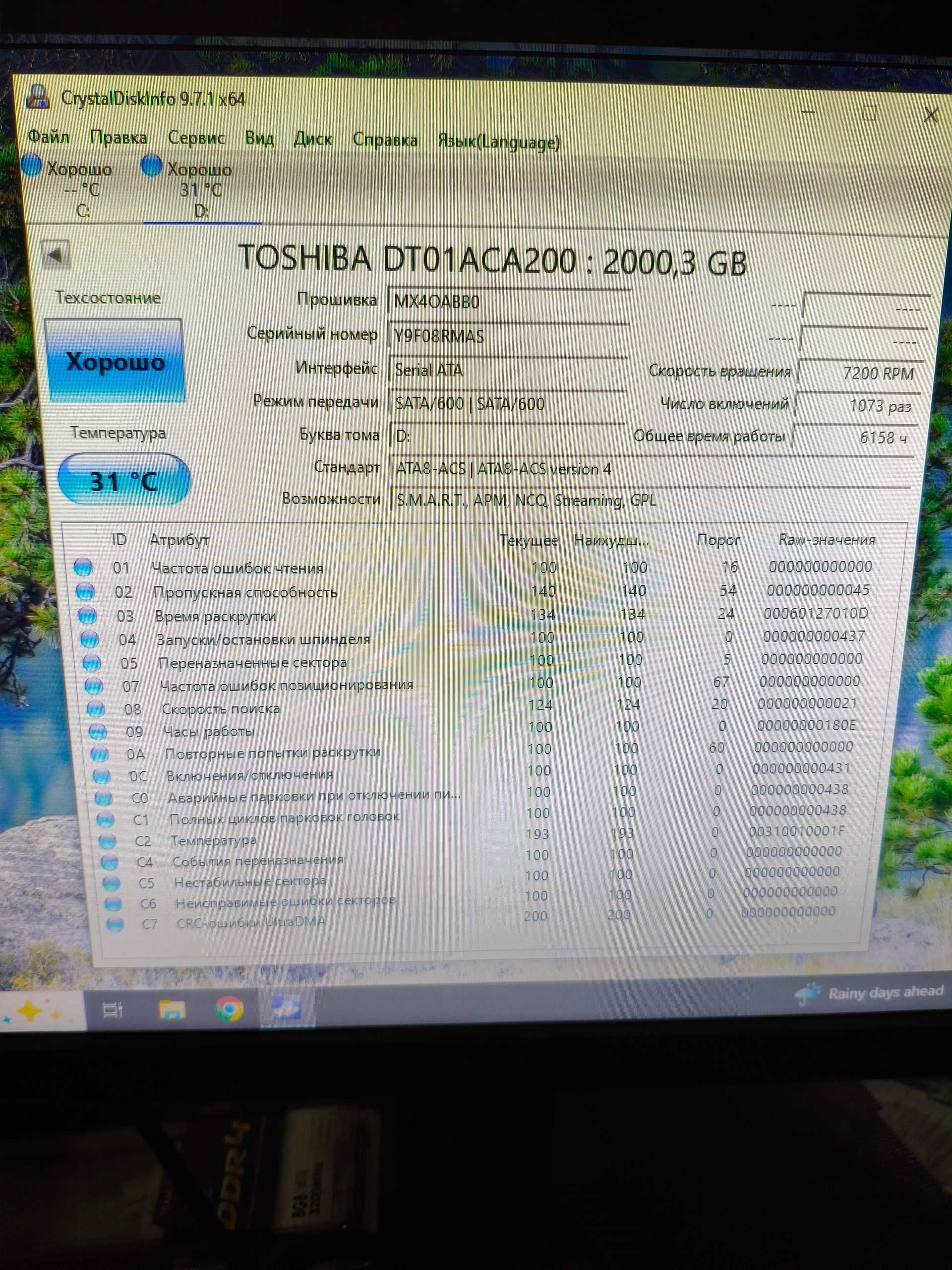Click the Буква тома field D:
This screenshot has height=1270, width=952.
tap(507, 436)
